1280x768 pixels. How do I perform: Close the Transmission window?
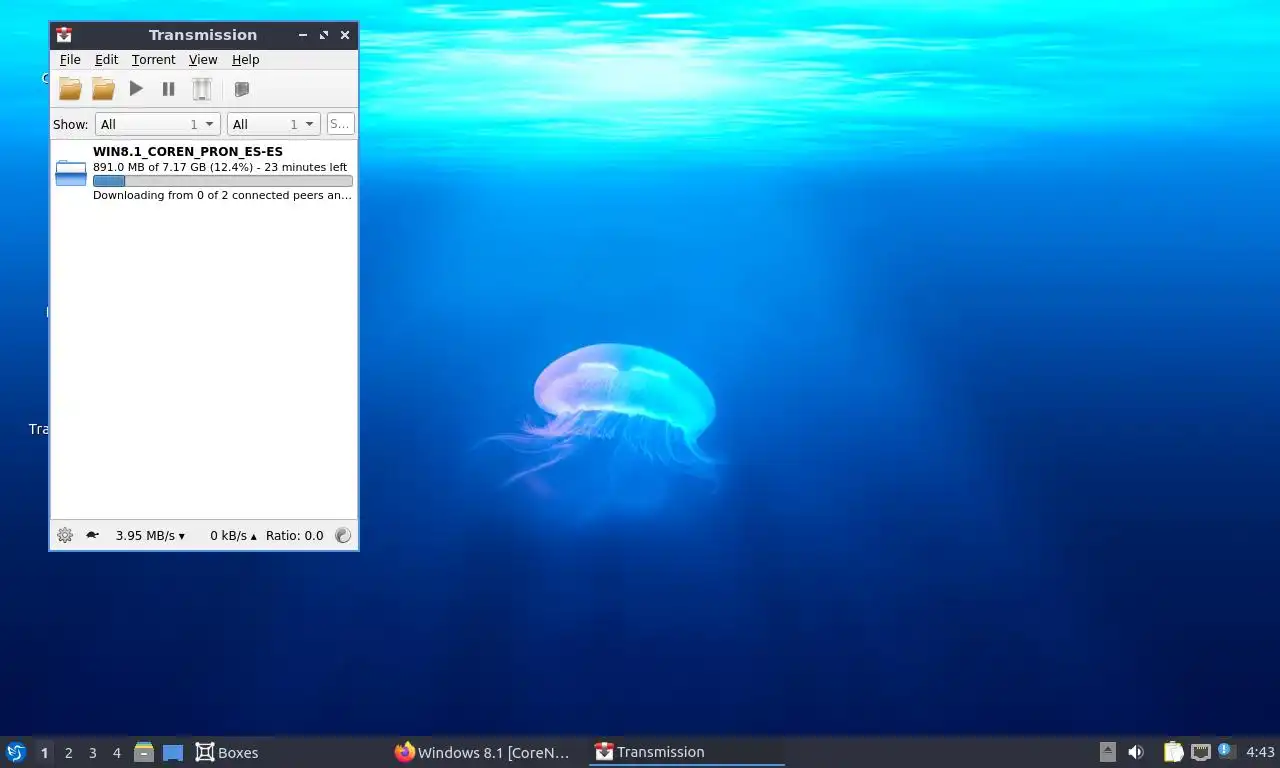(345, 35)
